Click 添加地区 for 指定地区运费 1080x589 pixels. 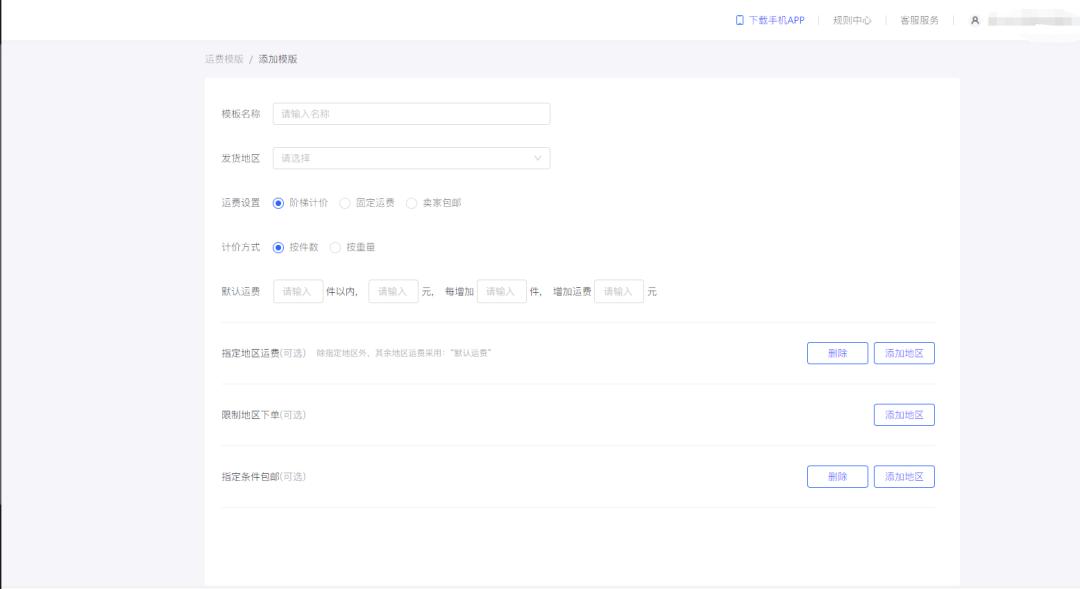click(x=904, y=353)
